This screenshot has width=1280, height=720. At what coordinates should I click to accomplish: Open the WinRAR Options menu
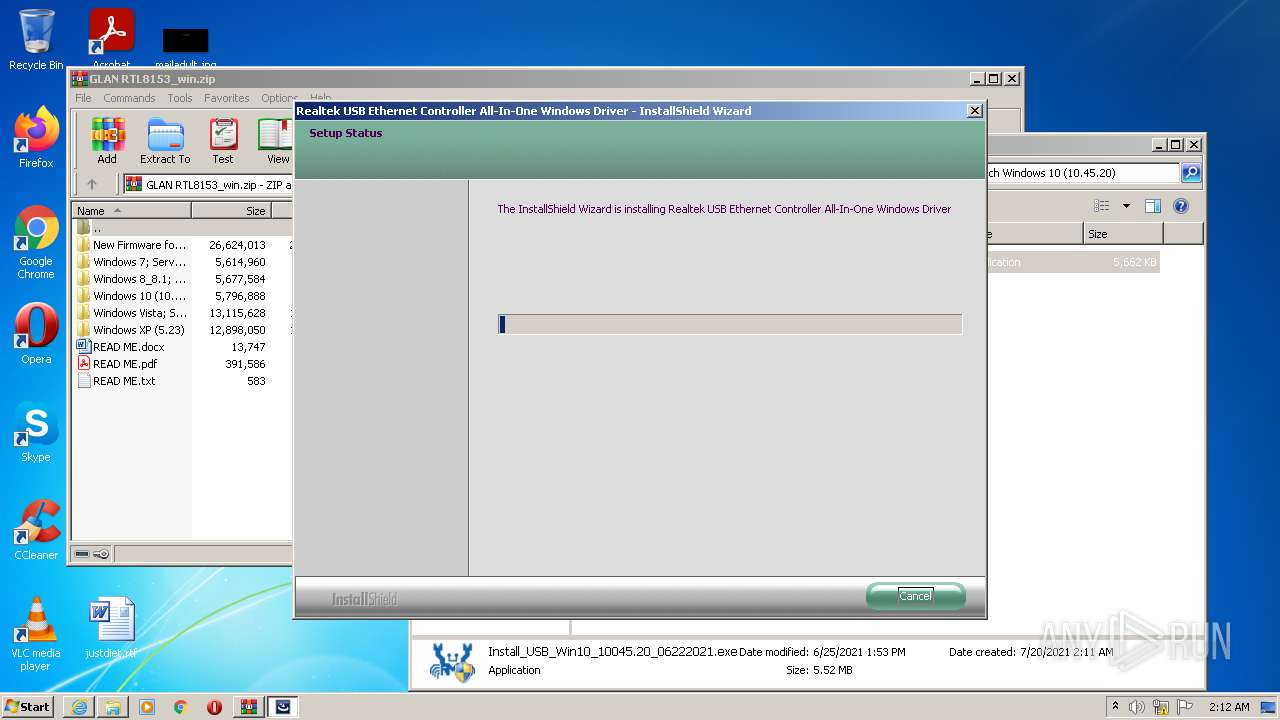click(279, 98)
